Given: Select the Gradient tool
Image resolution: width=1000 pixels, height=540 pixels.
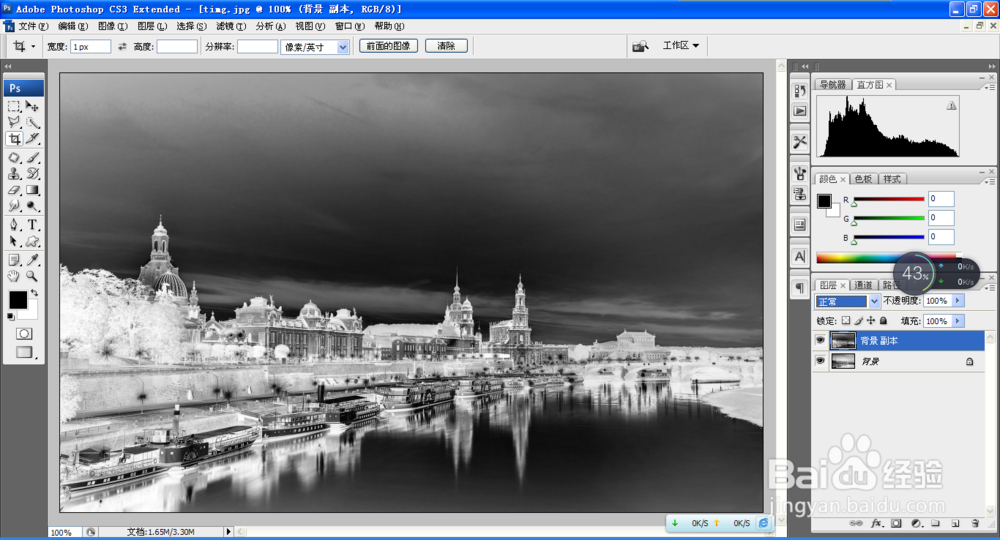Looking at the screenshot, I should [x=32, y=190].
